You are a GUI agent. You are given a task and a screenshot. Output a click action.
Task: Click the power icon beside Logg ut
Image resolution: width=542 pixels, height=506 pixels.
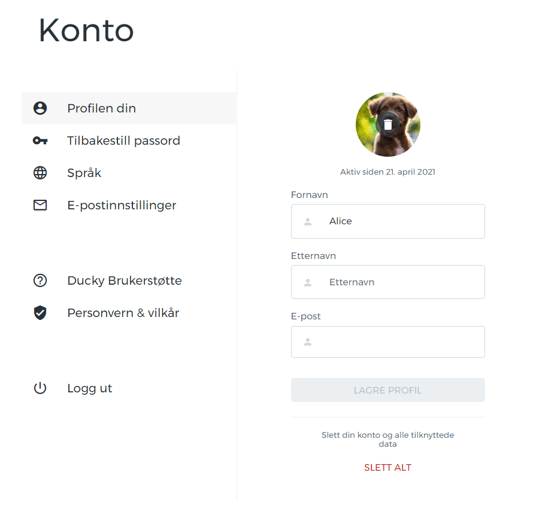40,388
